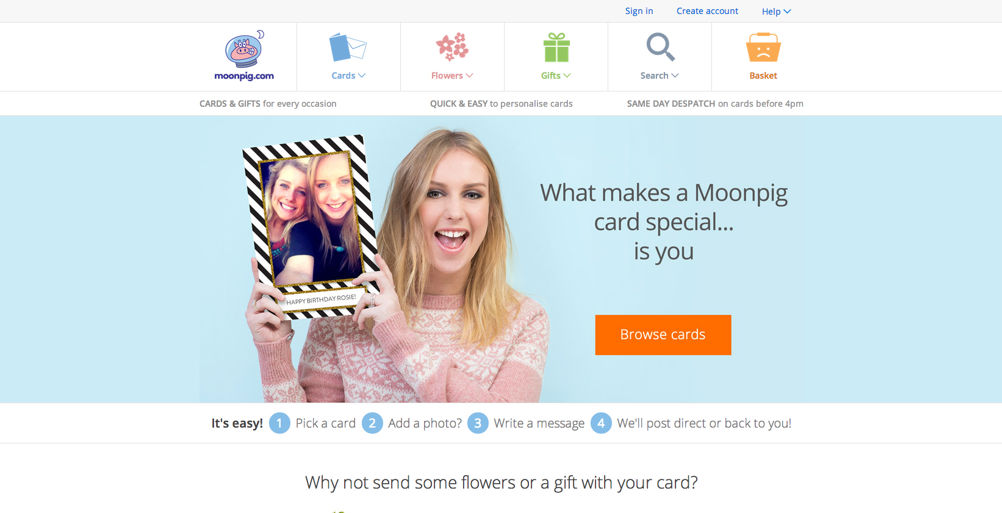The width and height of the screenshot is (1002, 513).
Task: Click the green gift box icon
Action: point(556,47)
